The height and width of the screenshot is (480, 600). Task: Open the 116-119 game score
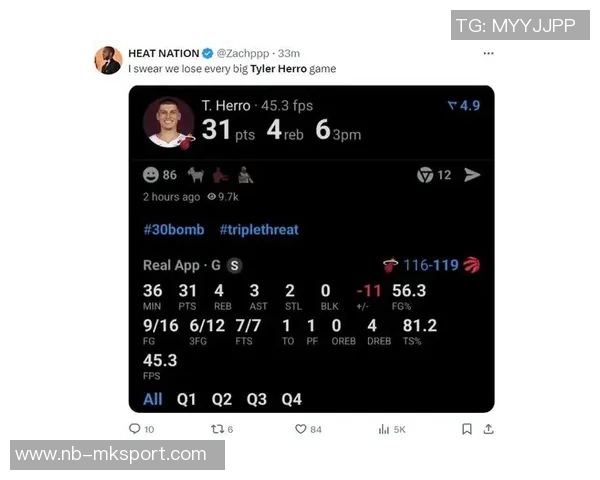431,265
